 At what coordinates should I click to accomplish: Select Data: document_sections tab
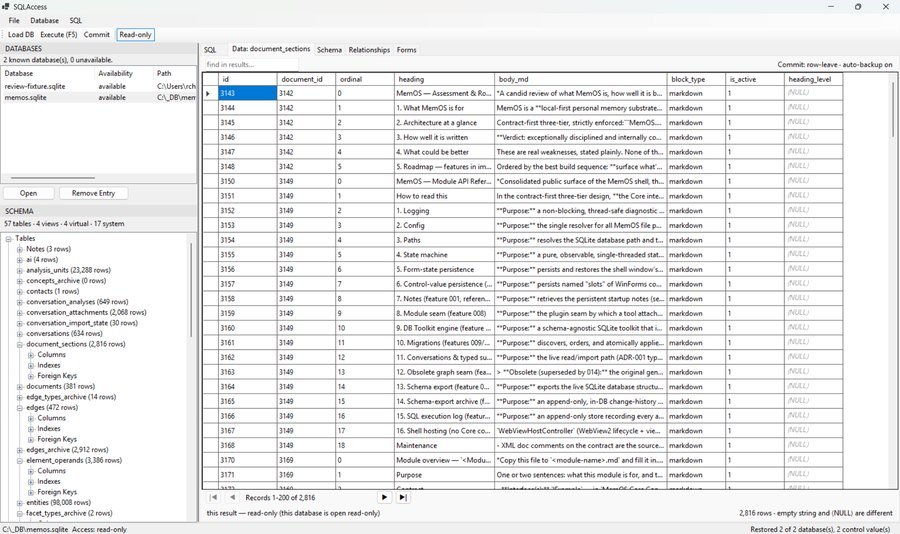tap(271, 49)
